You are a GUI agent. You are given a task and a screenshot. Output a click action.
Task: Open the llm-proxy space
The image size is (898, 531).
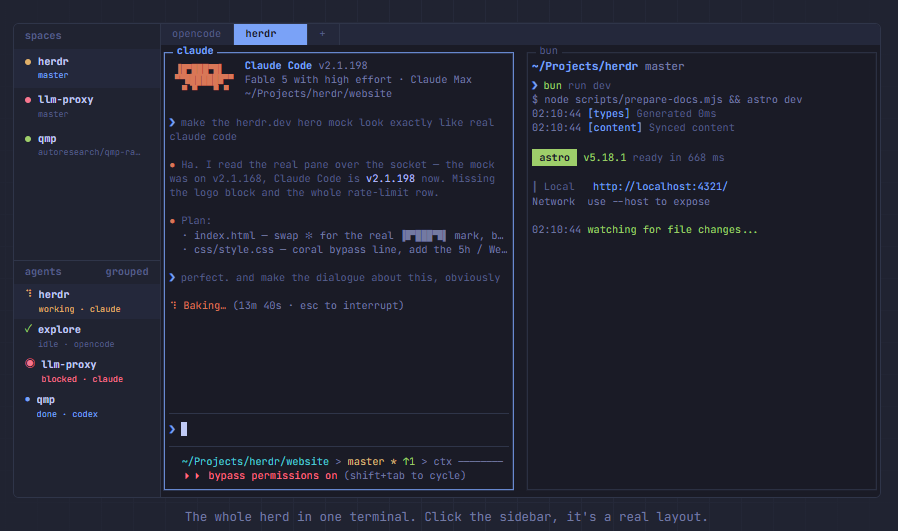click(87, 107)
